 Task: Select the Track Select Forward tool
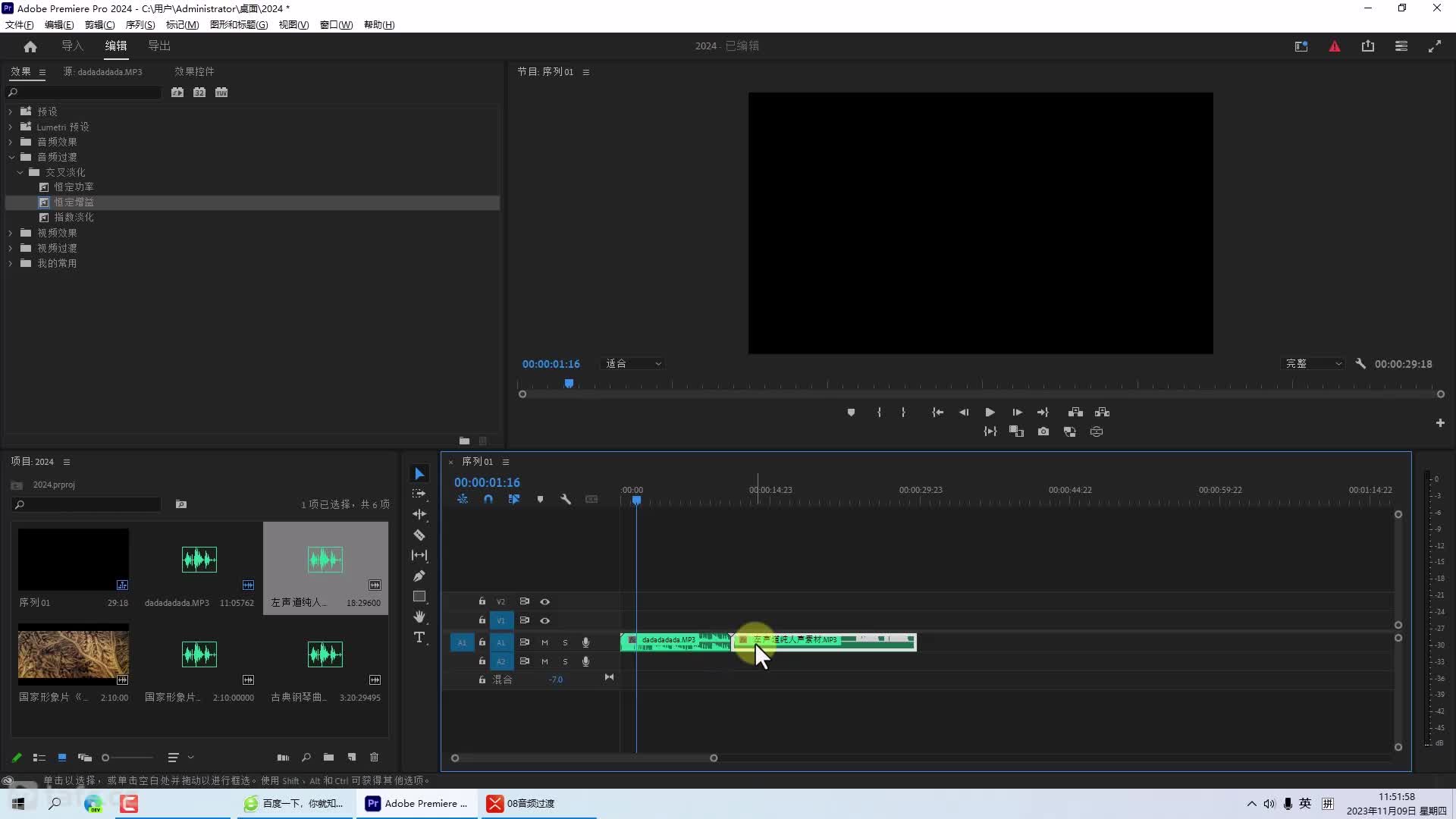click(x=419, y=494)
